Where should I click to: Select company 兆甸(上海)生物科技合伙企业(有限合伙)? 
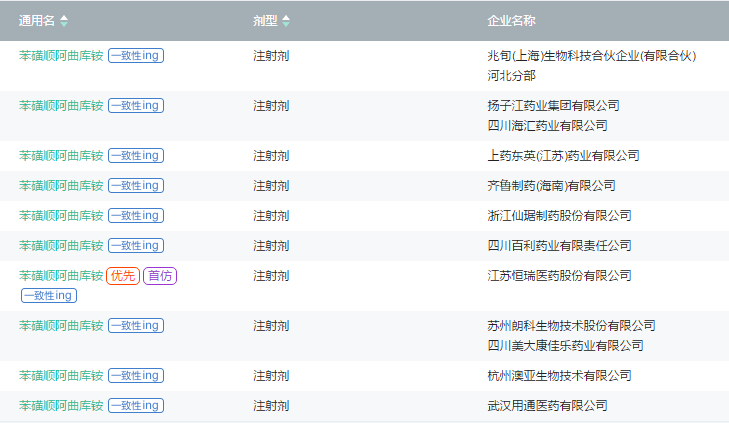click(592, 56)
